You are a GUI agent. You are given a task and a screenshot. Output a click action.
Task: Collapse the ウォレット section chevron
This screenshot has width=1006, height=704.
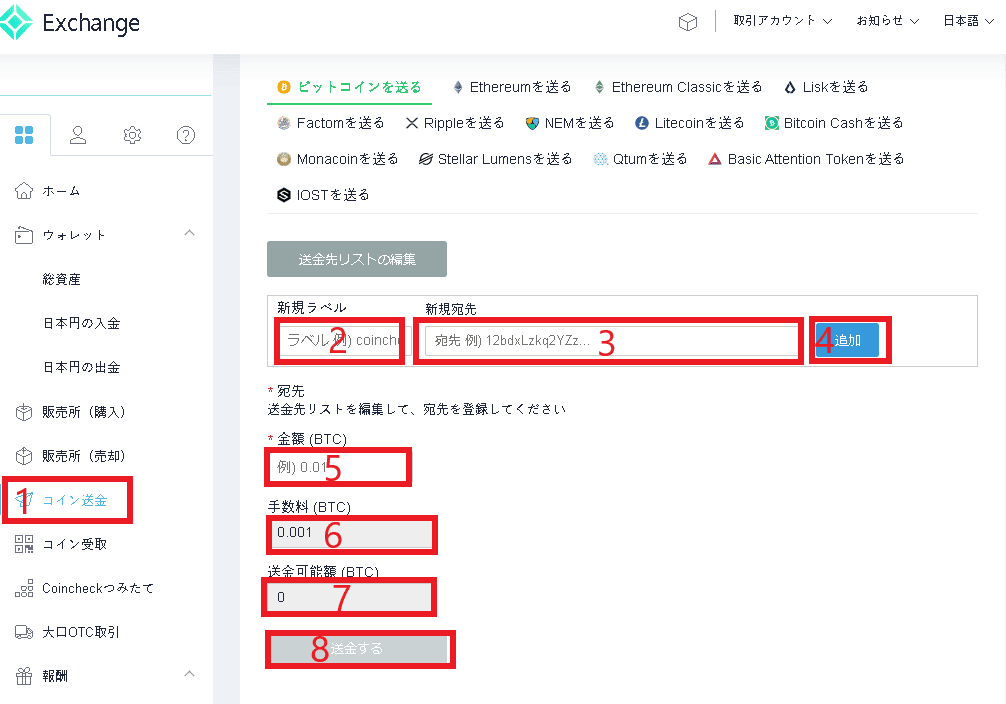coord(189,233)
